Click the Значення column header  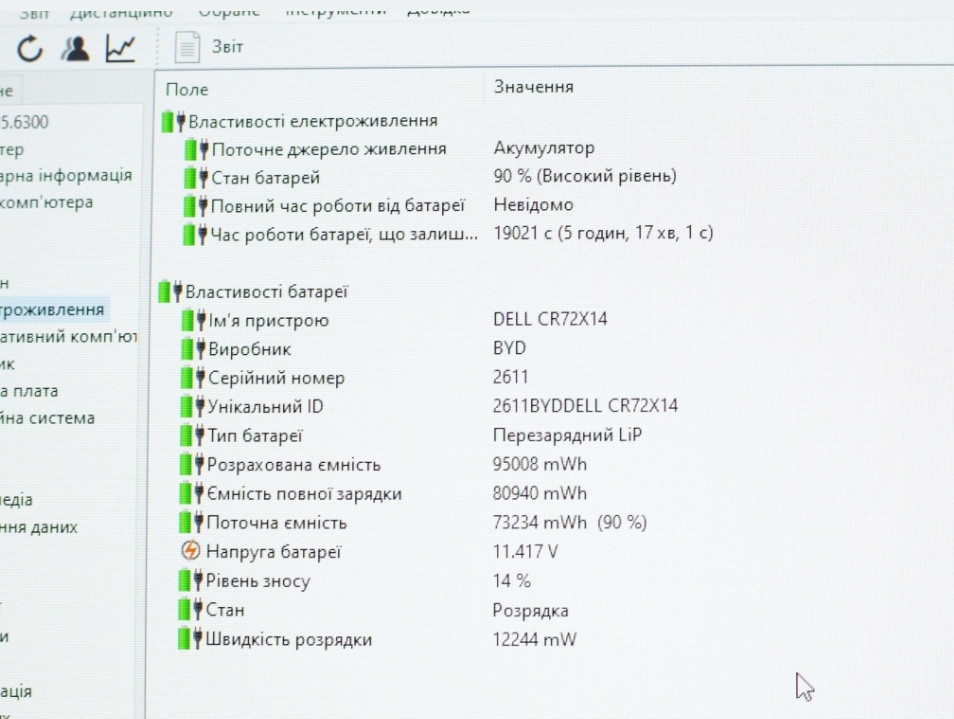534,87
